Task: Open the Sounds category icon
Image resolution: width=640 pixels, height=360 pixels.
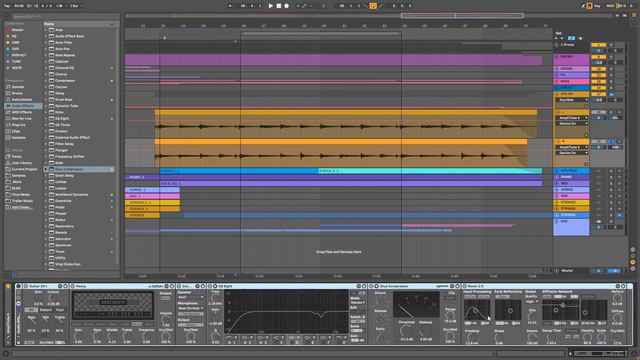Action: [8, 87]
